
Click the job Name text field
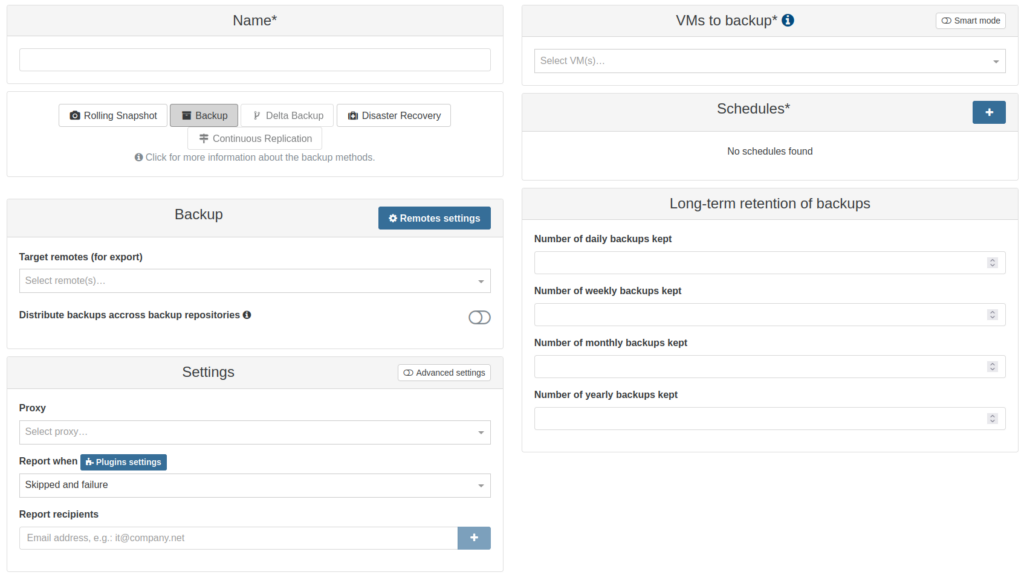254,60
